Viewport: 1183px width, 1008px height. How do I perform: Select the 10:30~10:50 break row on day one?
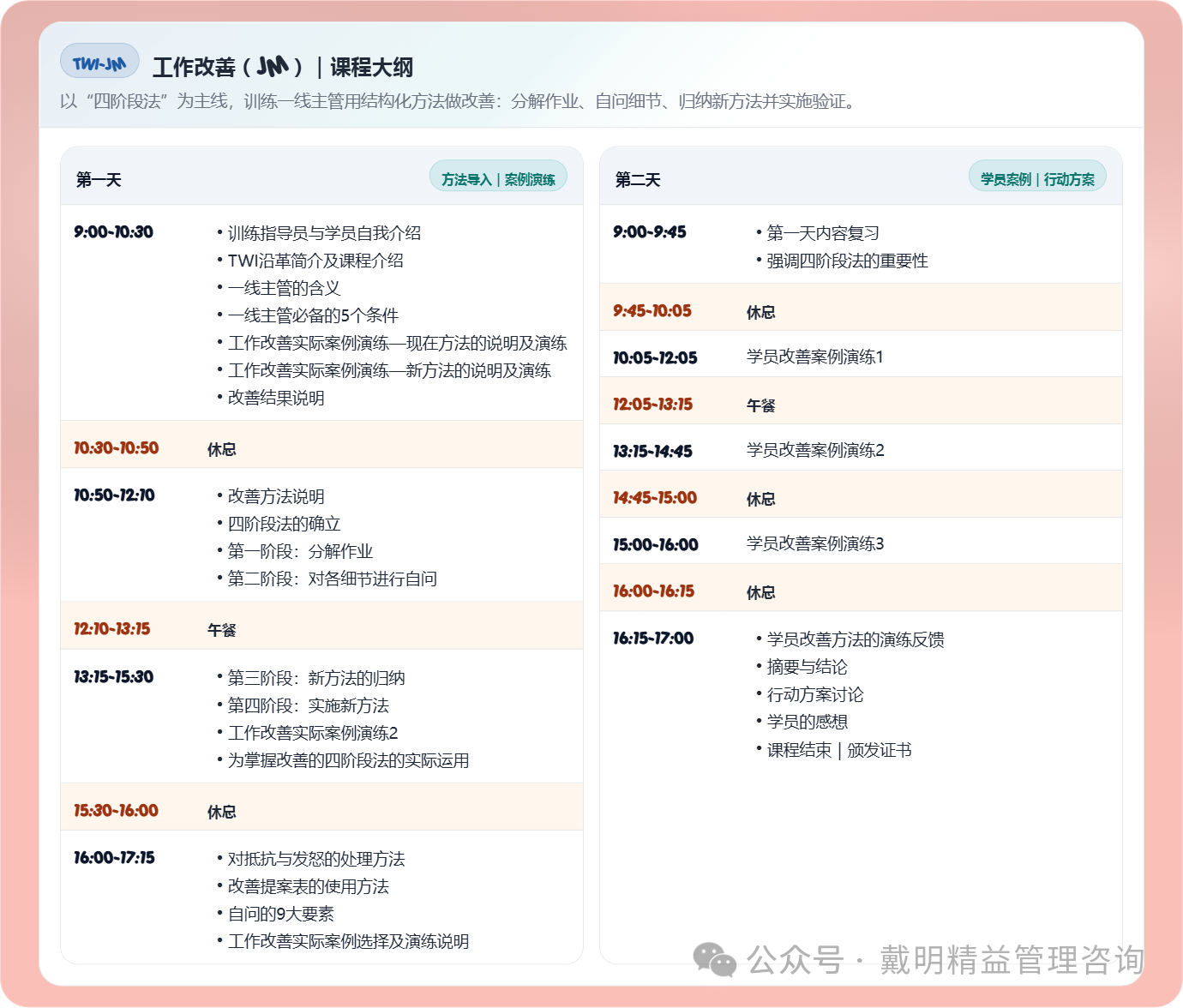tap(321, 448)
